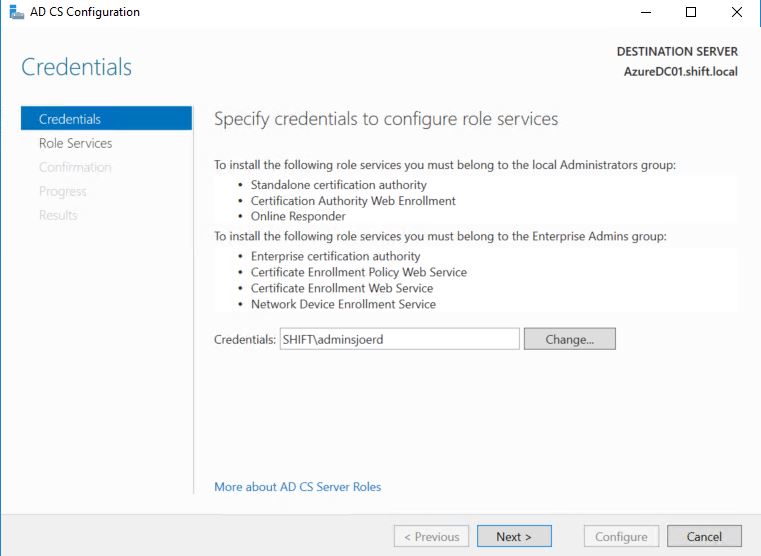761x556 pixels.
Task: Select the Confirmation step in the sidebar
Action: 75,167
